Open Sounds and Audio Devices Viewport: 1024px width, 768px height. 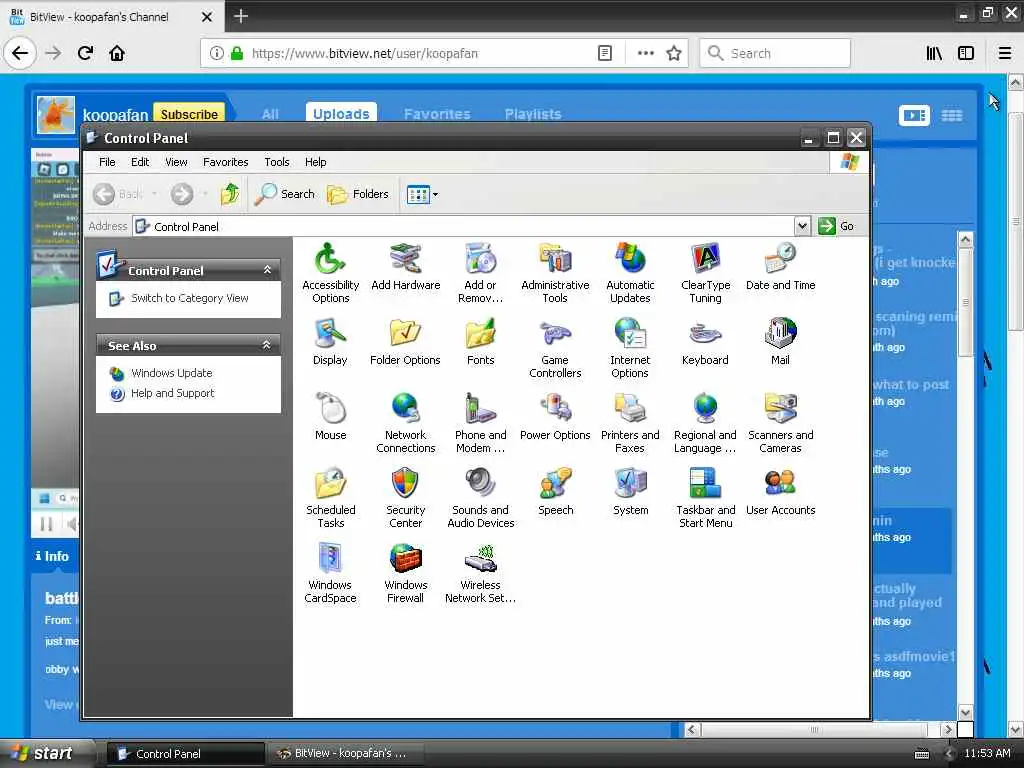[481, 498]
